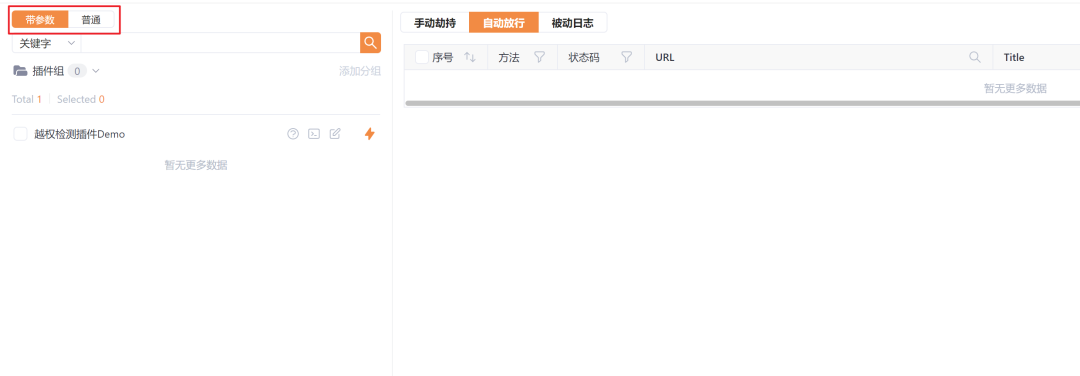Screen dimensions: 1080x376
Task: Open help for 越权检测插件Demo plugin
Action: pyautogui.click(x=293, y=134)
